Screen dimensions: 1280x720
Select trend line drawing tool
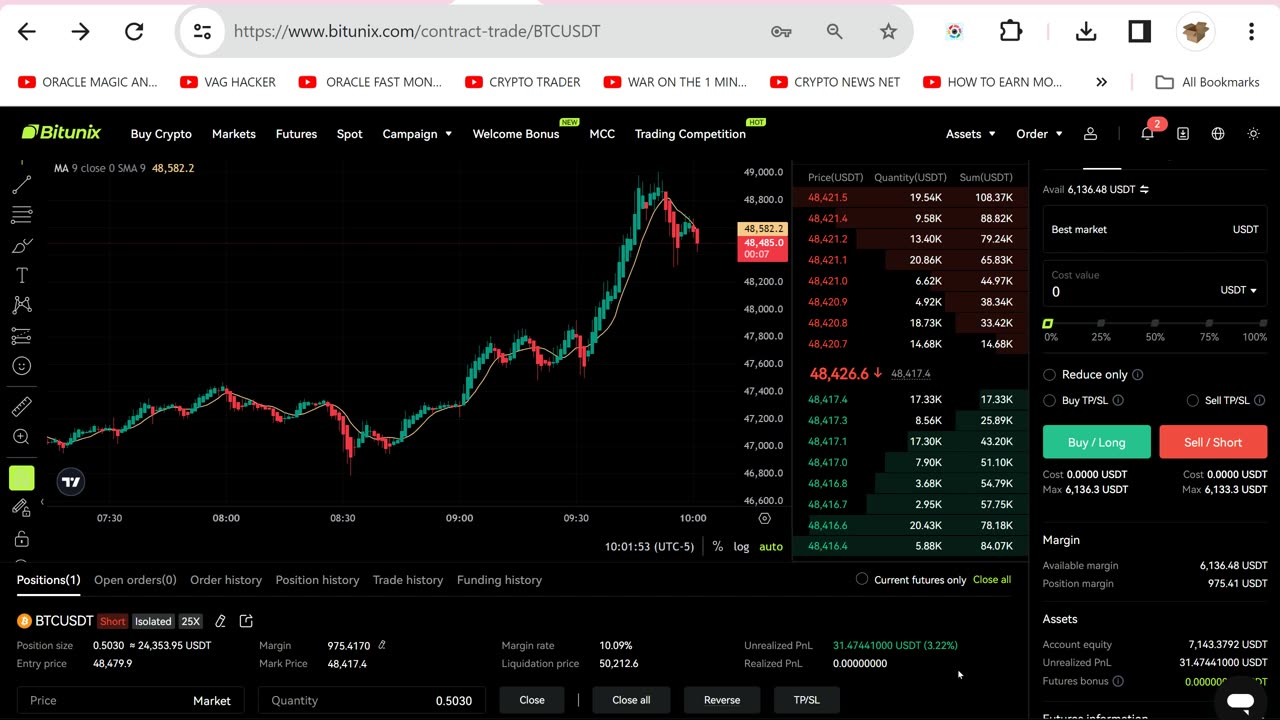[21, 184]
